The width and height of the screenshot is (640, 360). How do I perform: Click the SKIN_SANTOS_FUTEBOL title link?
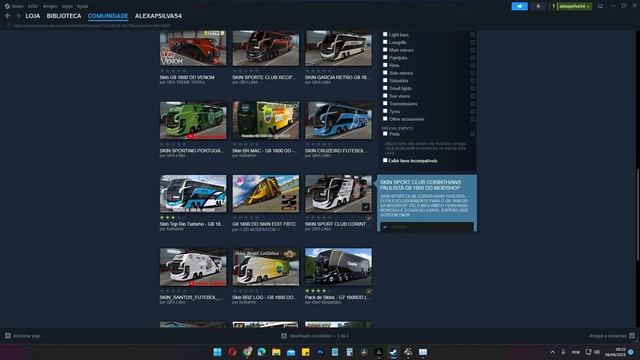[x=191, y=298]
